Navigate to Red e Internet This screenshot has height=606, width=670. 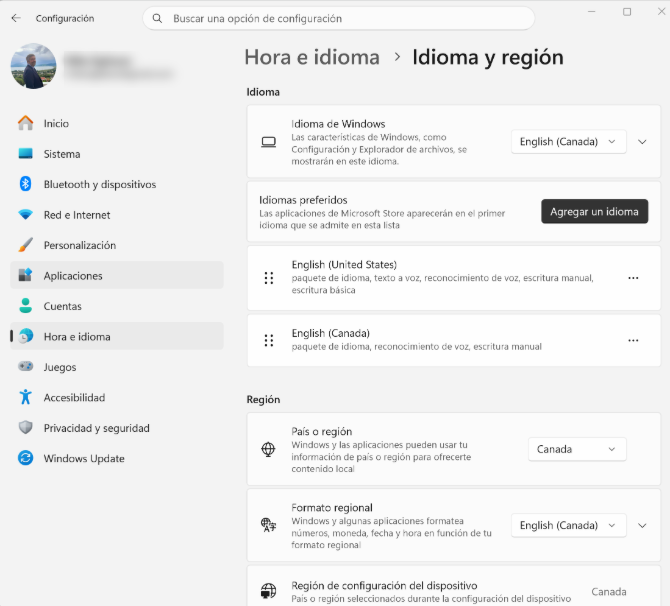click(x=117, y=215)
